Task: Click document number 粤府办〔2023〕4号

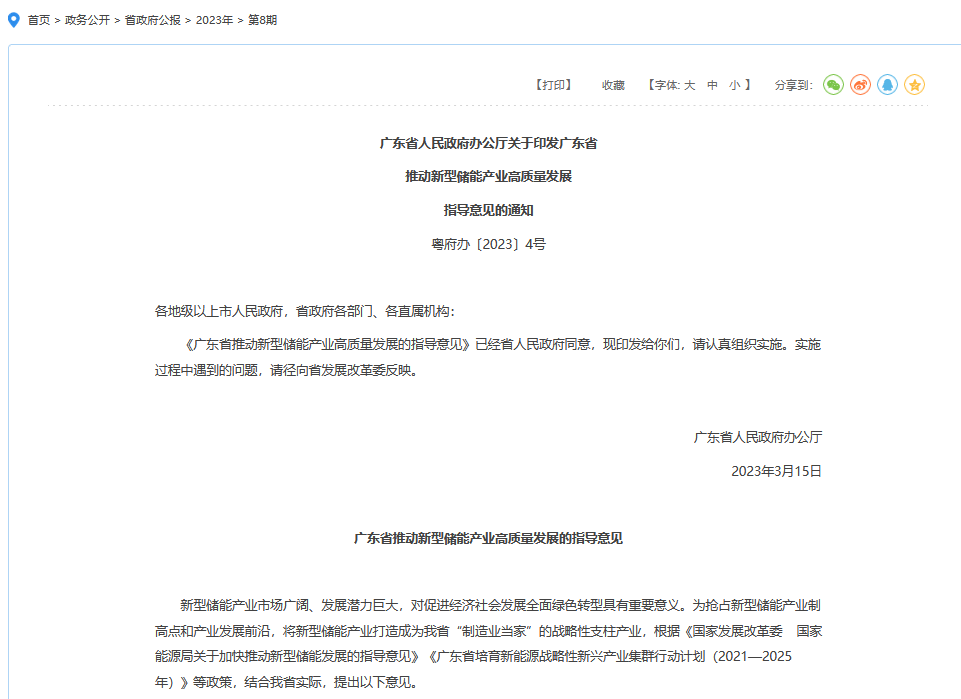Action: pyautogui.click(x=488, y=244)
